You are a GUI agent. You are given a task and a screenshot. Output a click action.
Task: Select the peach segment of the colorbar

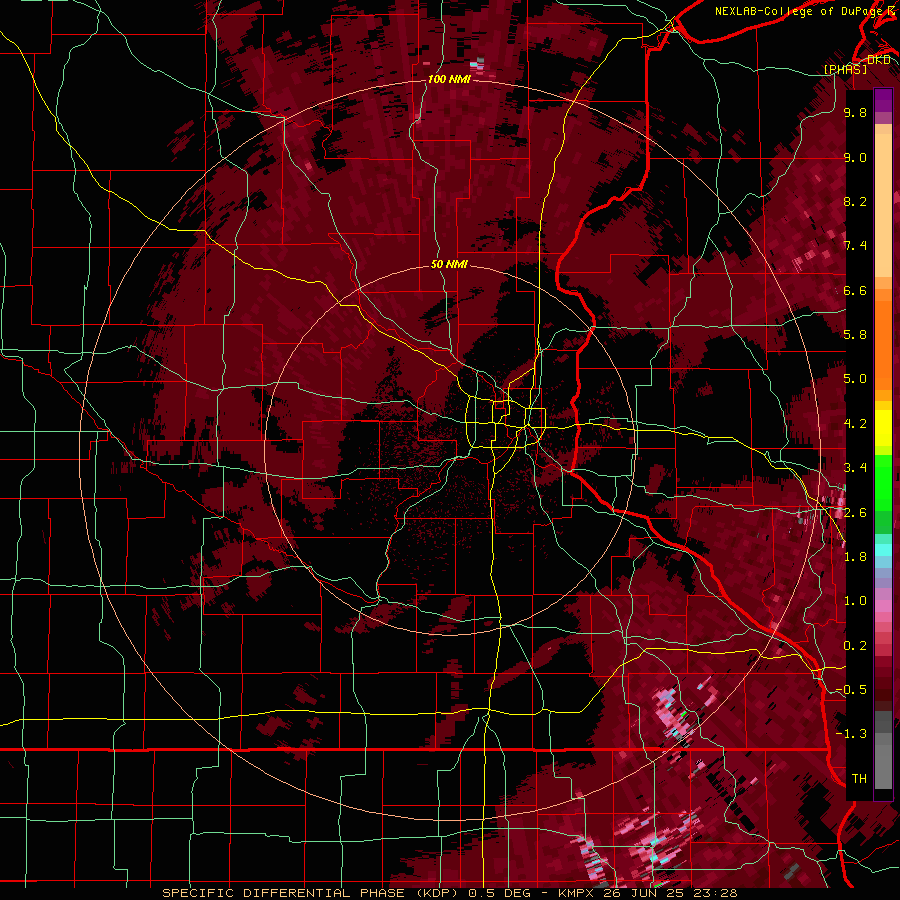[883, 201]
